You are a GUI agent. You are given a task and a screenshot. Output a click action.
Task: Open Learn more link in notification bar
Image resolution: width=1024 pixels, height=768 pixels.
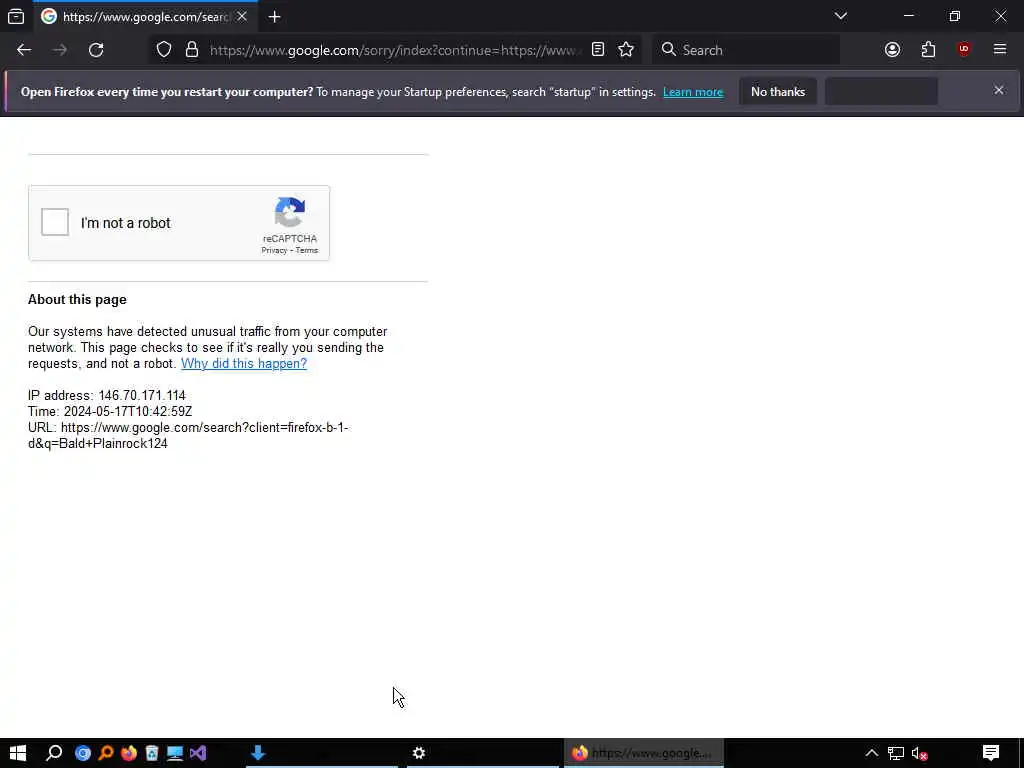(x=693, y=92)
